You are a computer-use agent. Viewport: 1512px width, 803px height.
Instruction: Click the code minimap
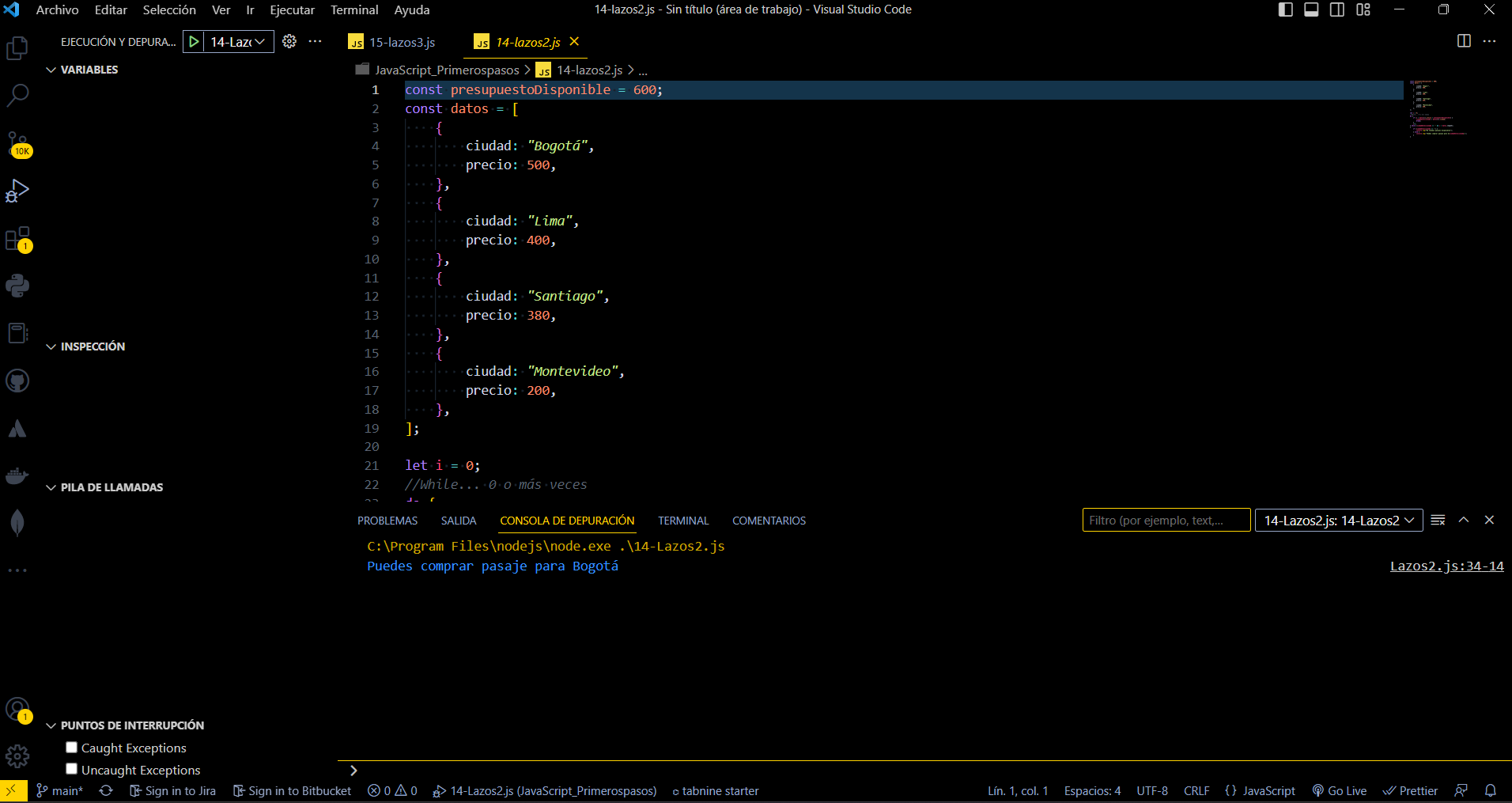[x=1438, y=108]
